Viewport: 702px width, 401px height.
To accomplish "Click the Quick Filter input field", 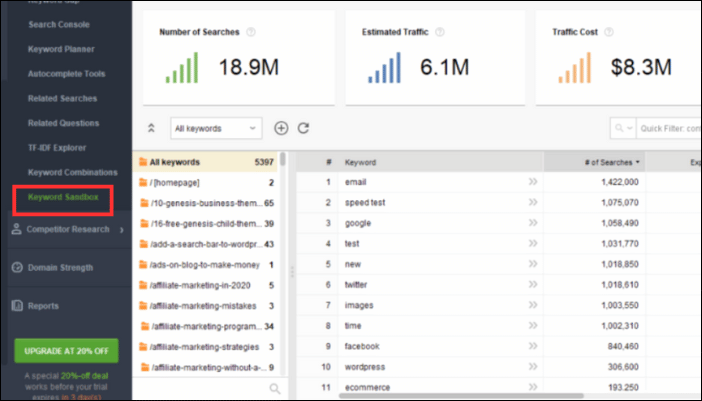I will 669,128.
